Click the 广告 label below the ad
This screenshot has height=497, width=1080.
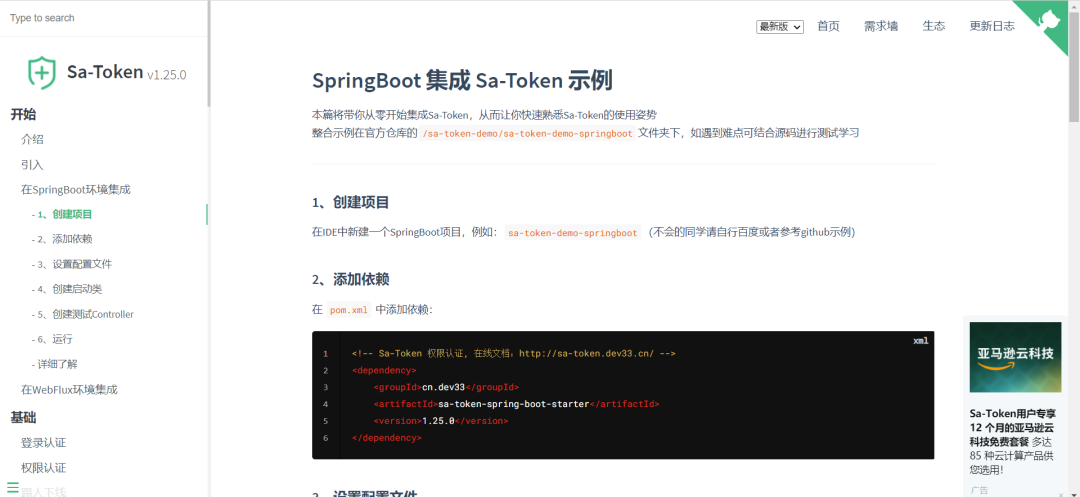(x=979, y=490)
